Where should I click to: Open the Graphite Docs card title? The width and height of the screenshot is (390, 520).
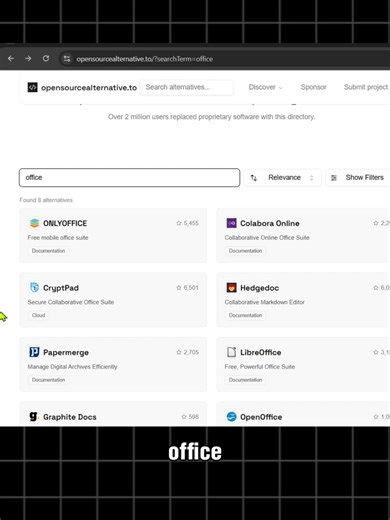(70, 417)
